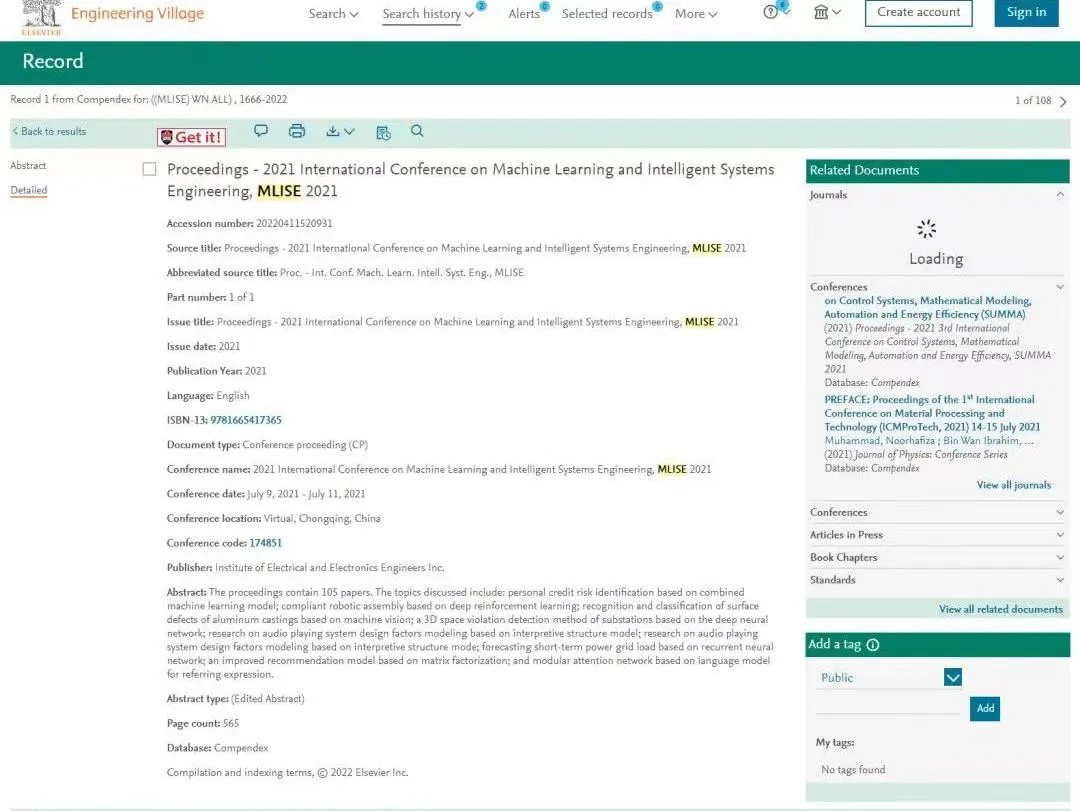Viewport: 1080px width, 811px height.
Task: Click the accession number 20220411520931
Action: click(294, 223)
